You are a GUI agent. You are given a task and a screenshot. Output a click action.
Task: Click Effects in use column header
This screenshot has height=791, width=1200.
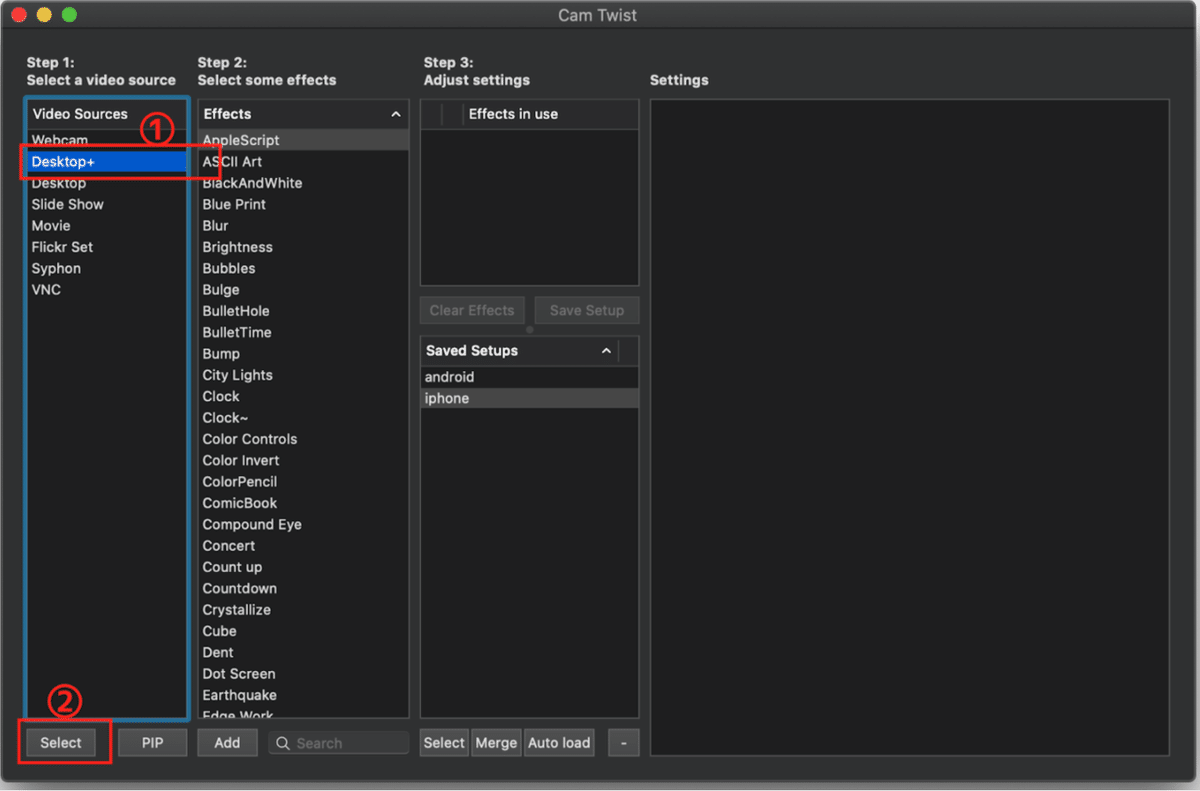[x=551, y=114]
